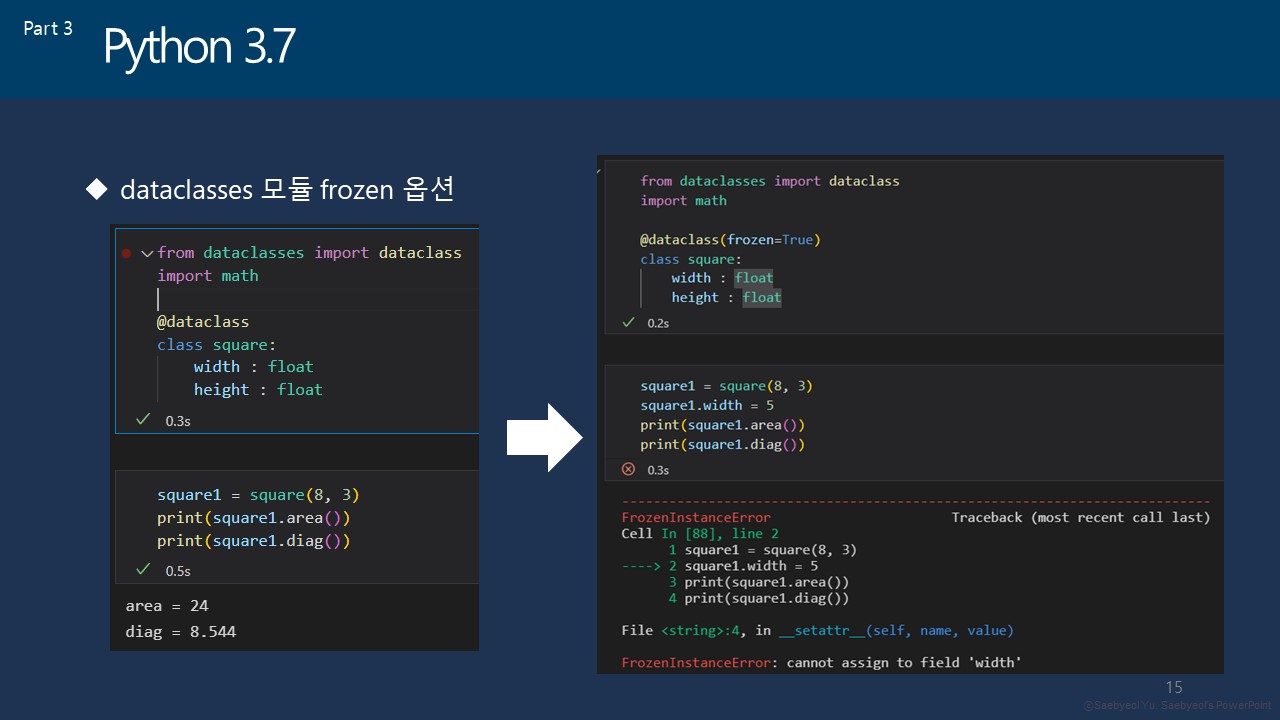The height and width of the screenshot is (720, 1280).
Task: Click traceback line '3 print(square1.area())'
Action: [x=759, y=581]
